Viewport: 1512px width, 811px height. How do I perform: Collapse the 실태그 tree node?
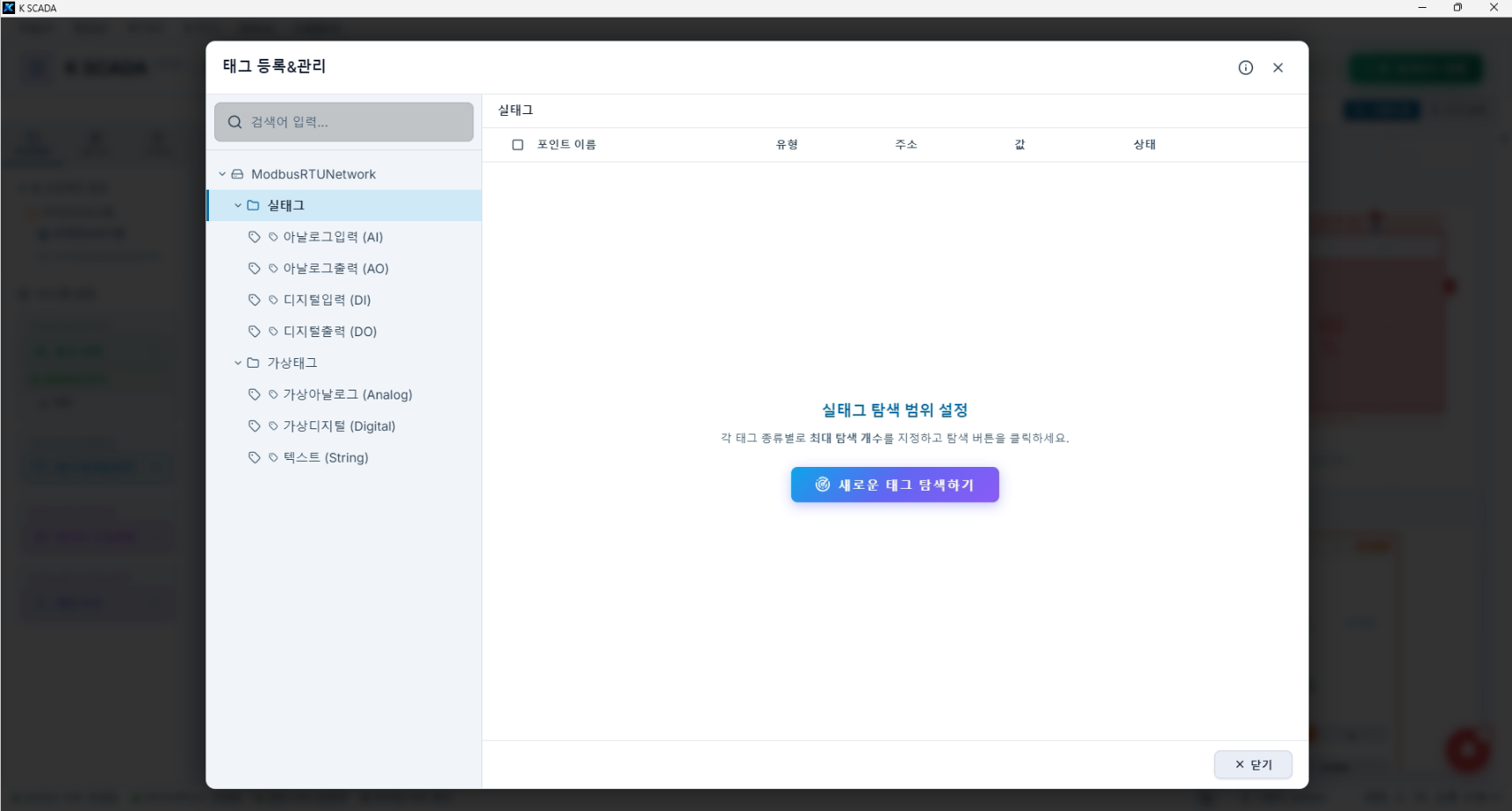[x=237, y=205]
